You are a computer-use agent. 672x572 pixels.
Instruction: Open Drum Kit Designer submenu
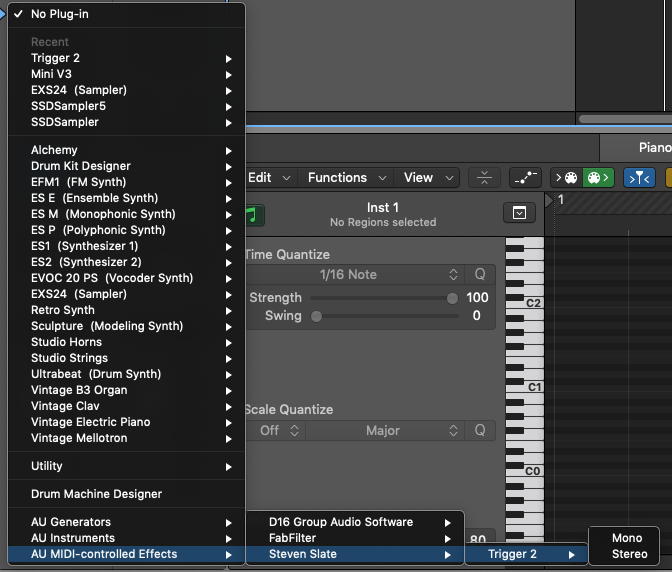tap(126, 166)
